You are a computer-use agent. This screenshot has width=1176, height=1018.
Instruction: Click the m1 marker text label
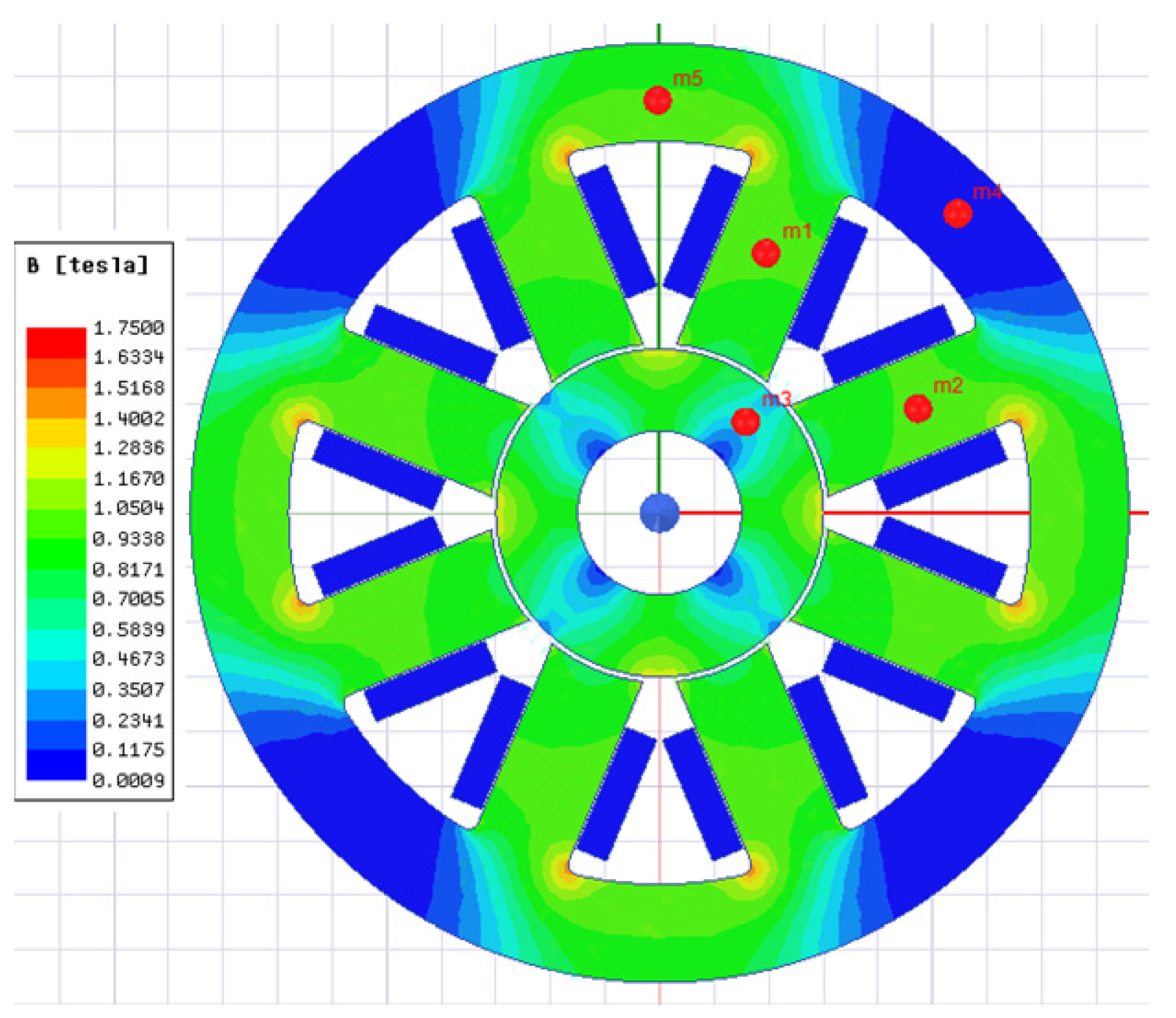tap(797, 231)
